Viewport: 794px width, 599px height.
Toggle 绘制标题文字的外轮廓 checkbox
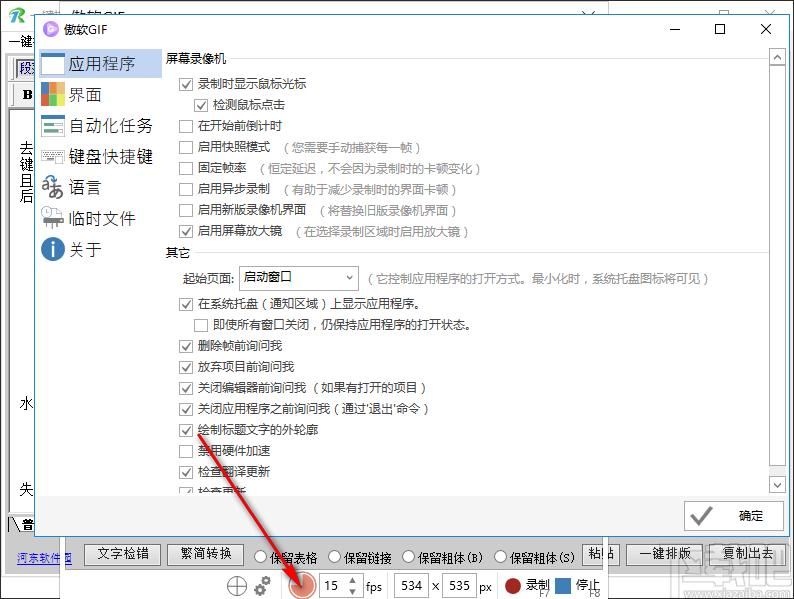(x=186, y=430)
